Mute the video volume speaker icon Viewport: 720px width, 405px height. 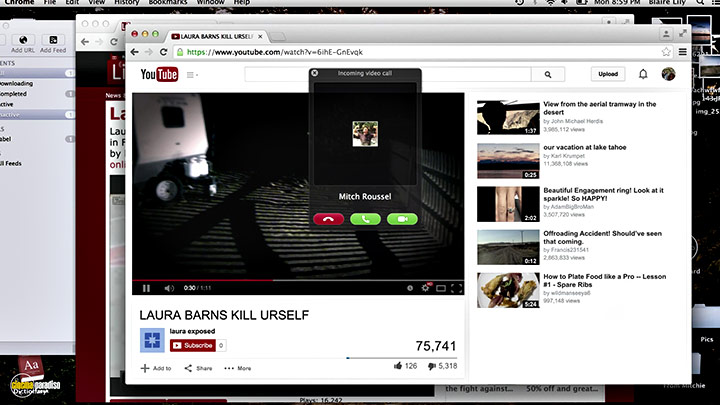coord(169,288)
